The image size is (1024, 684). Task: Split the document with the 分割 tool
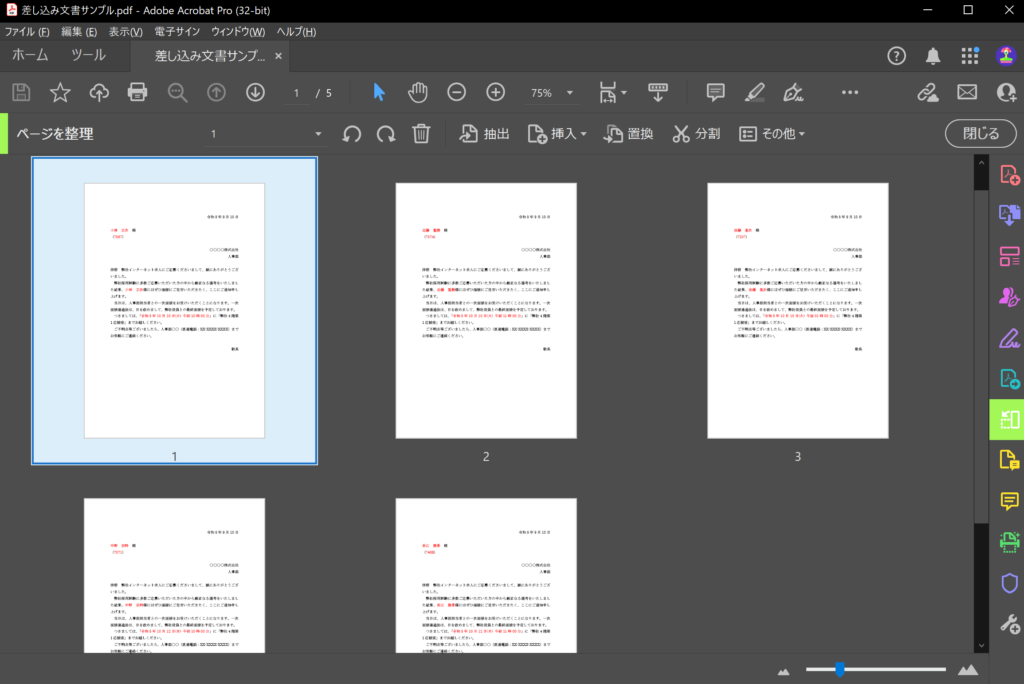(x=696, y=132)
